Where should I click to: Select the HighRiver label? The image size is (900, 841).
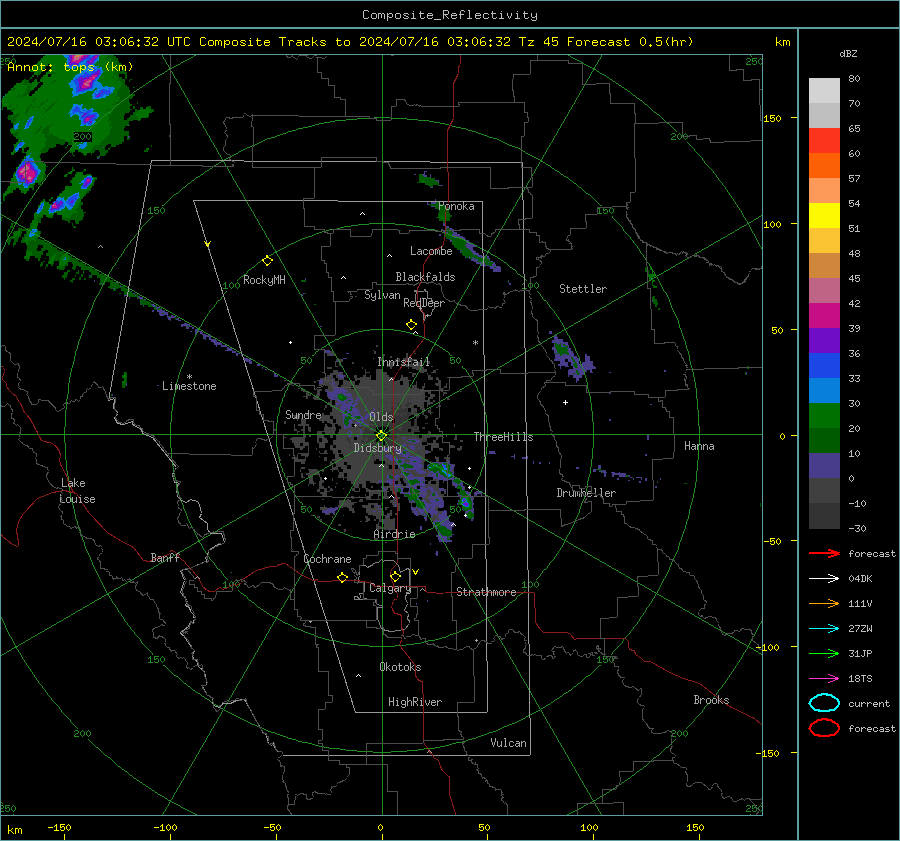click(x=414, y=702)
